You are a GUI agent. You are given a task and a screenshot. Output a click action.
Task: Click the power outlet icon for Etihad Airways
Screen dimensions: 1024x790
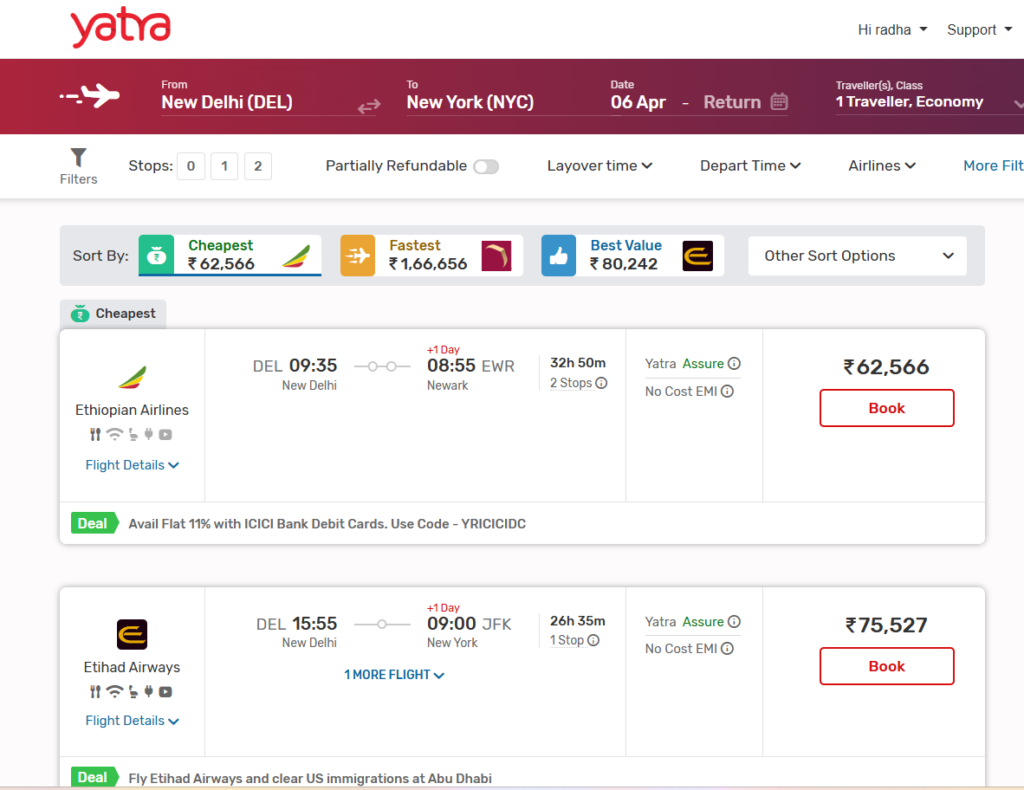tap(148, 691)
